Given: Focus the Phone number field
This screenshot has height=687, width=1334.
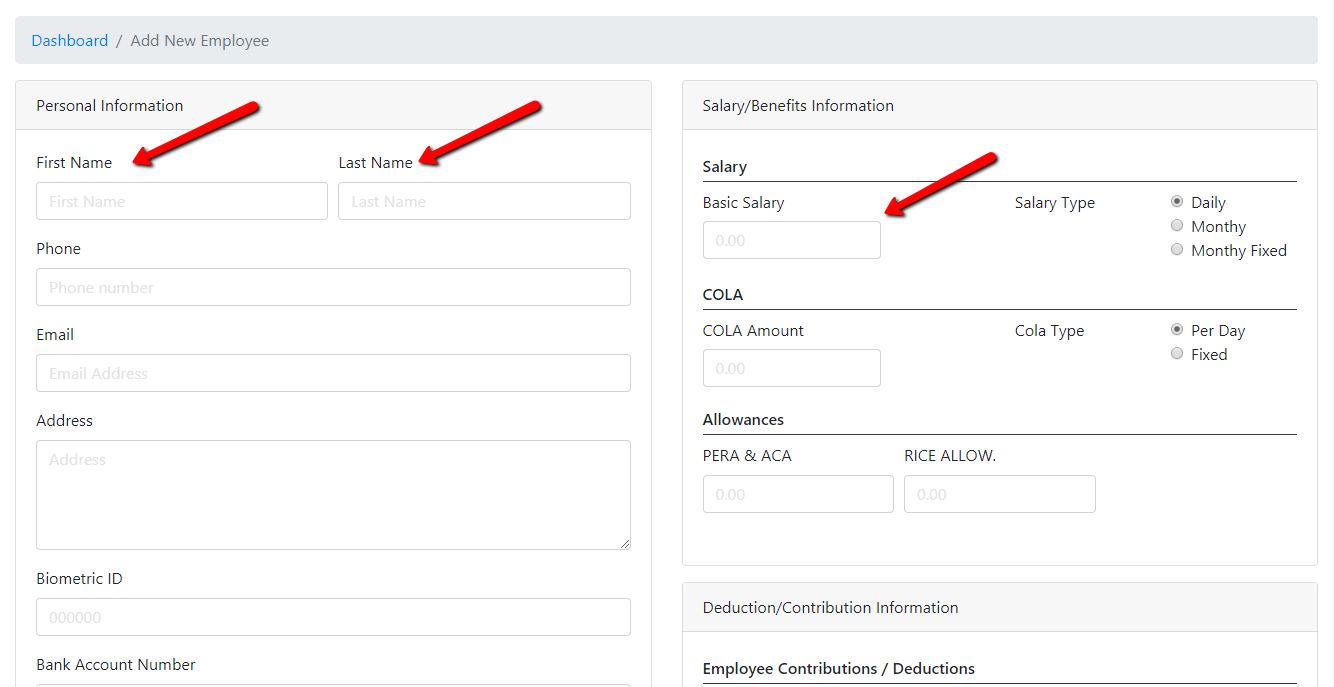Looking at the screenshot, I should pyautogui.click(x=333, y=287).
